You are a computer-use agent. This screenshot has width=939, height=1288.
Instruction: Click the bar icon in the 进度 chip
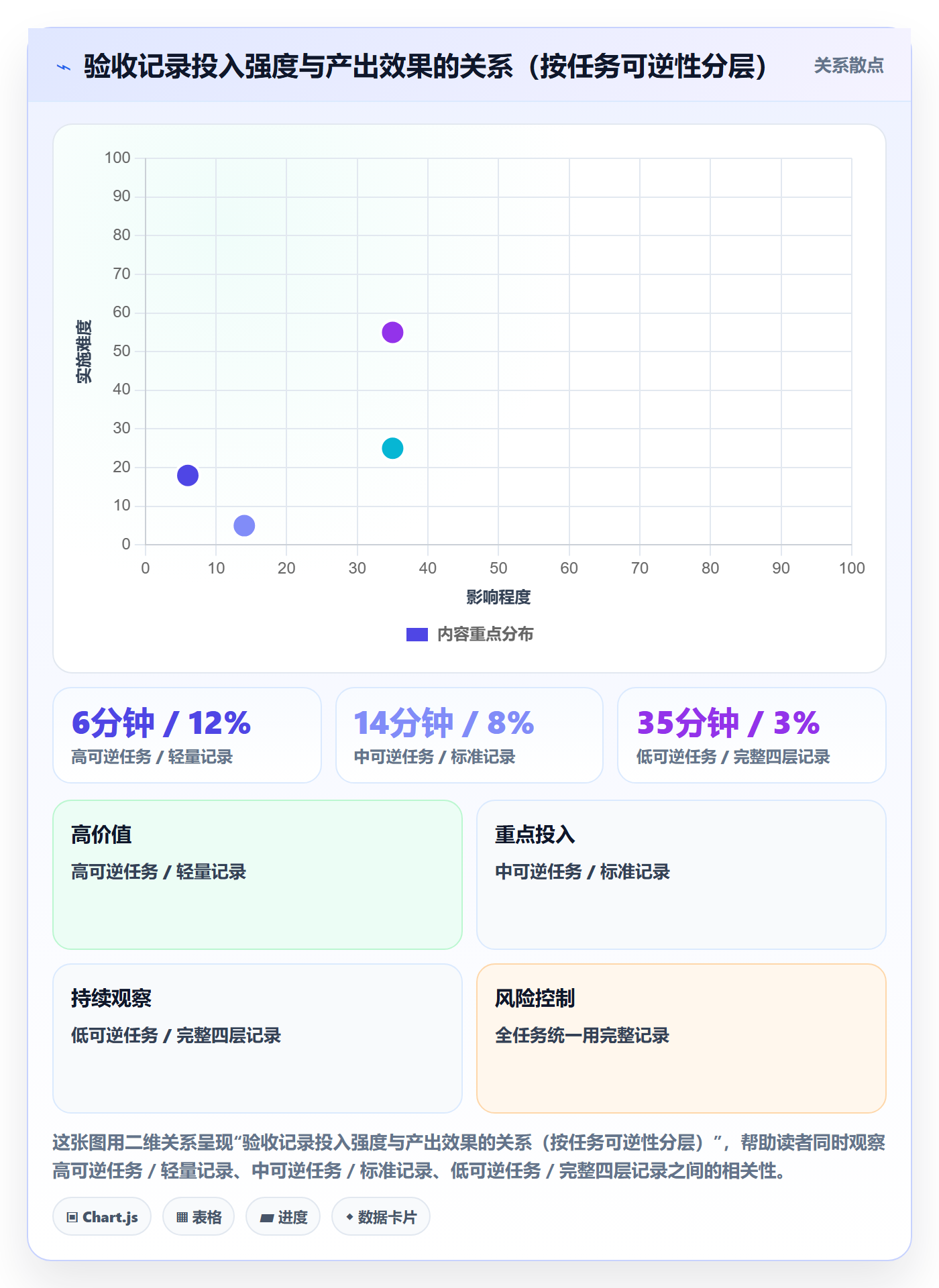pos(266,1218)
